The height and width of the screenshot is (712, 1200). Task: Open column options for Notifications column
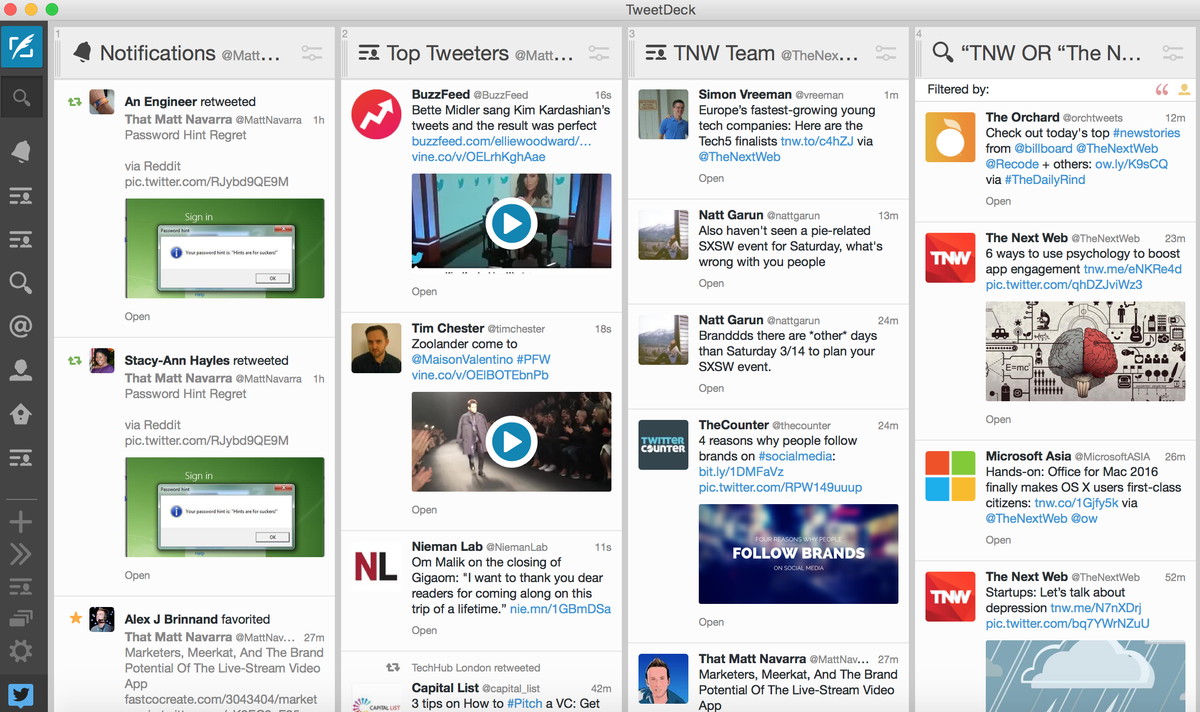tap(312, 54)
